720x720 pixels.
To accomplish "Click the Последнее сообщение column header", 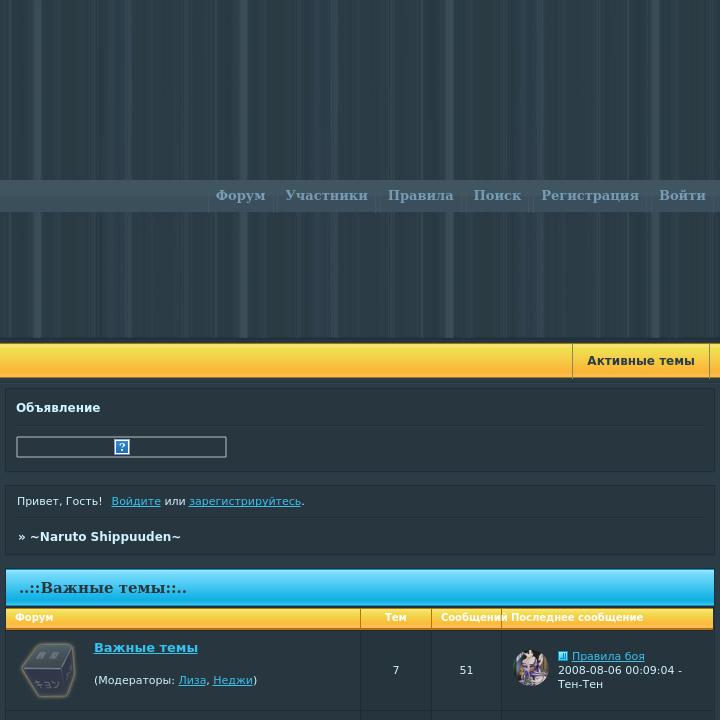I will click(x=577, y=617).
